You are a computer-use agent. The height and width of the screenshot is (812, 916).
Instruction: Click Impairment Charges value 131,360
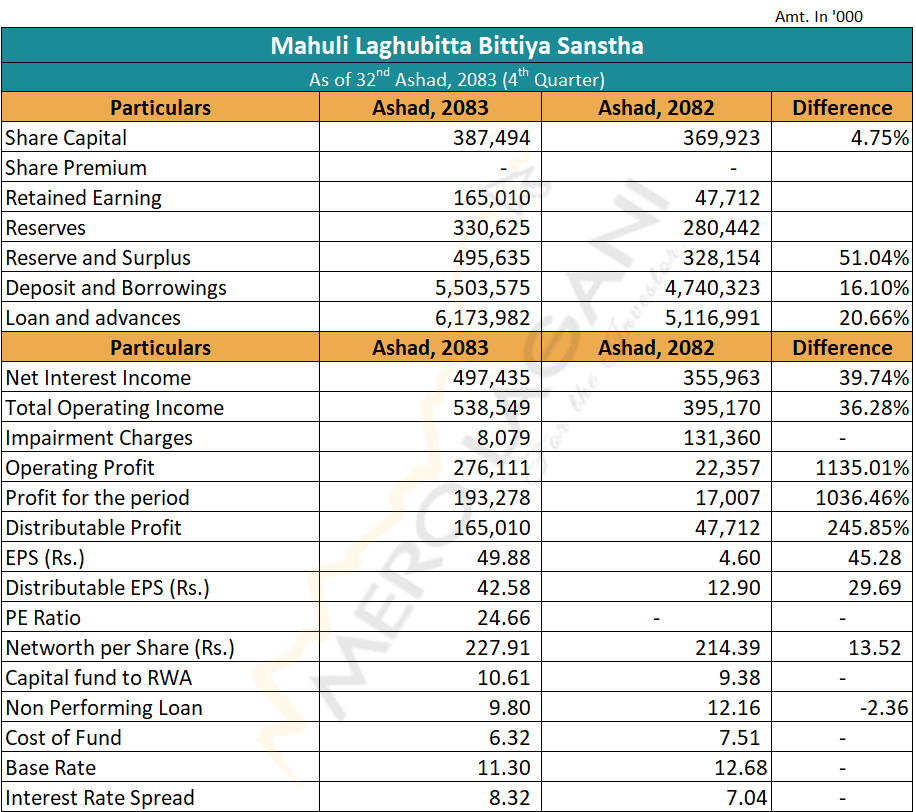(721, 438)
